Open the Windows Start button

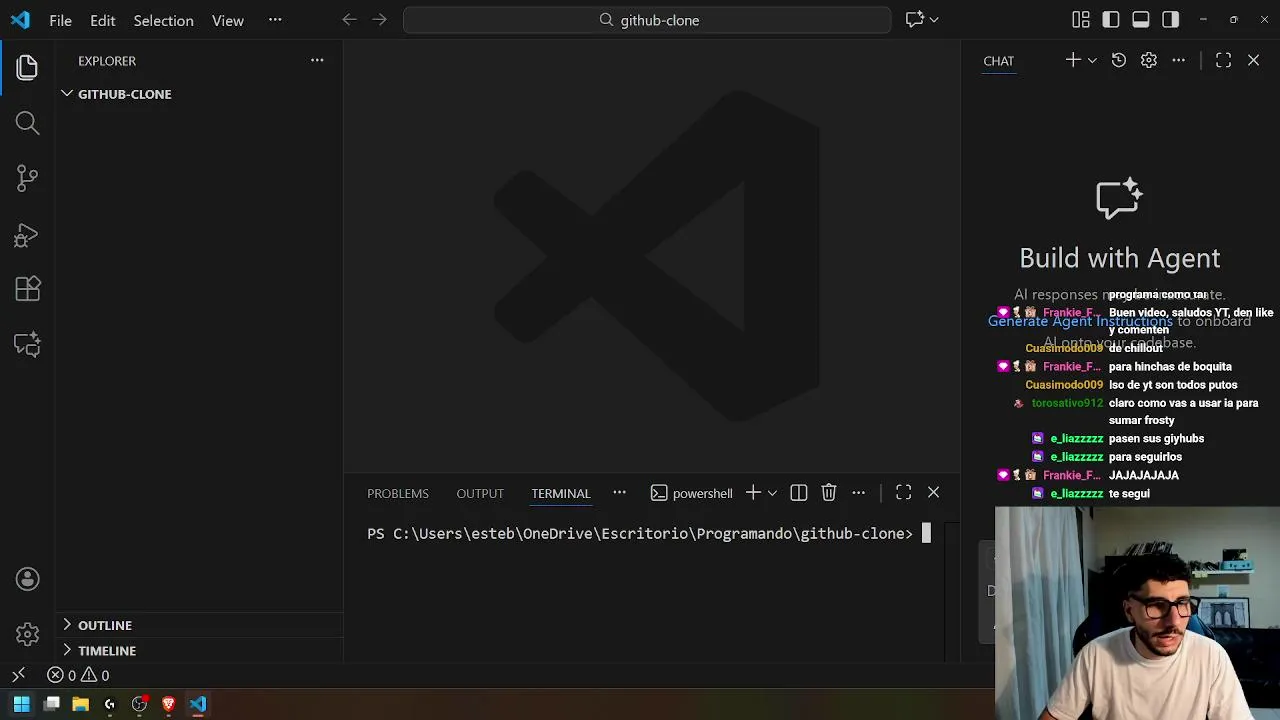[x=21, y=704]
